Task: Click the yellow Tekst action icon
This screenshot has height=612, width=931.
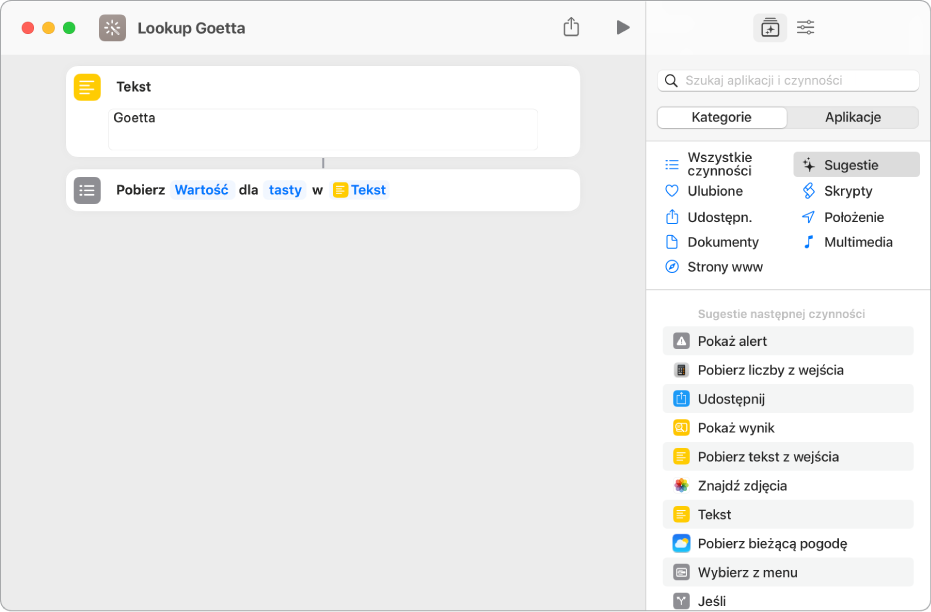Action: click(x=87, y=87)
